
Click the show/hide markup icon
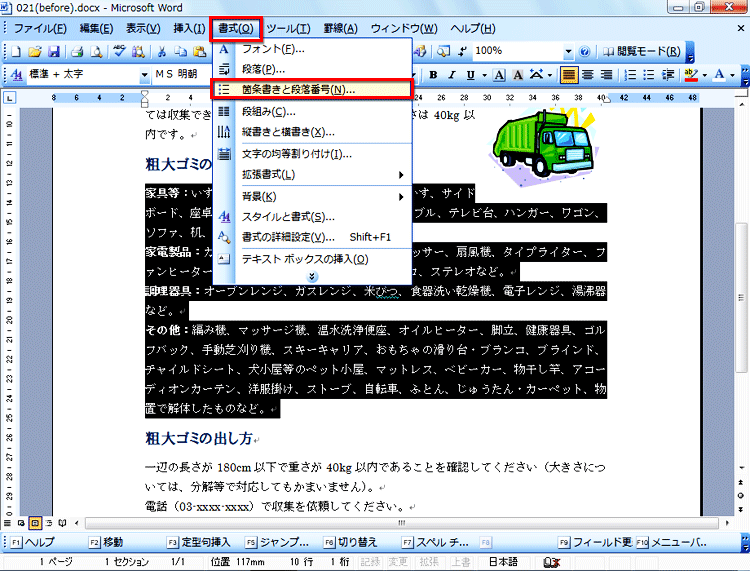(x=463, y=51)
